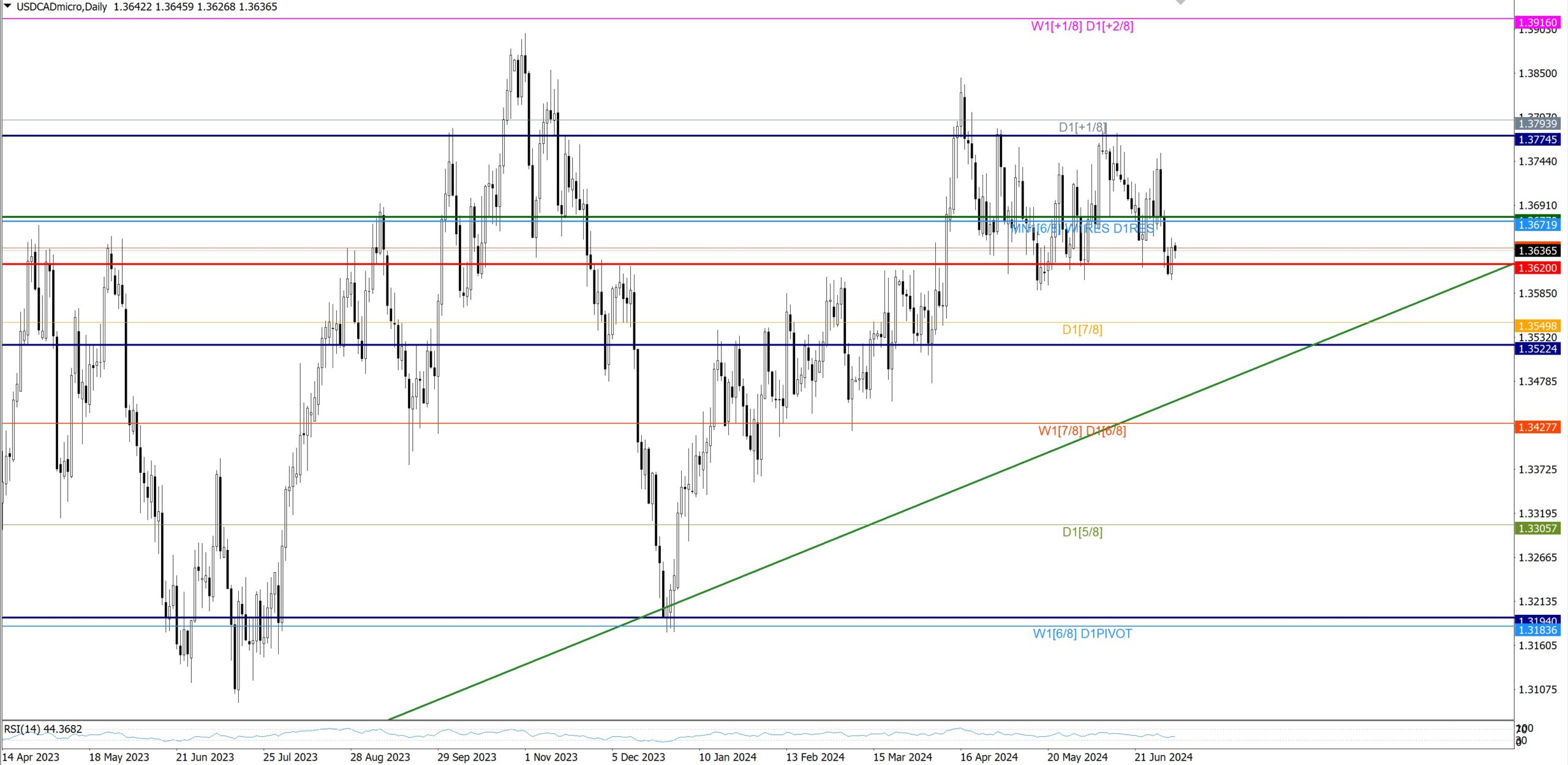Click the grey chart shift marker at top
The width and height of the screenshot is (1568, 765).
[x=1180, y=2]
